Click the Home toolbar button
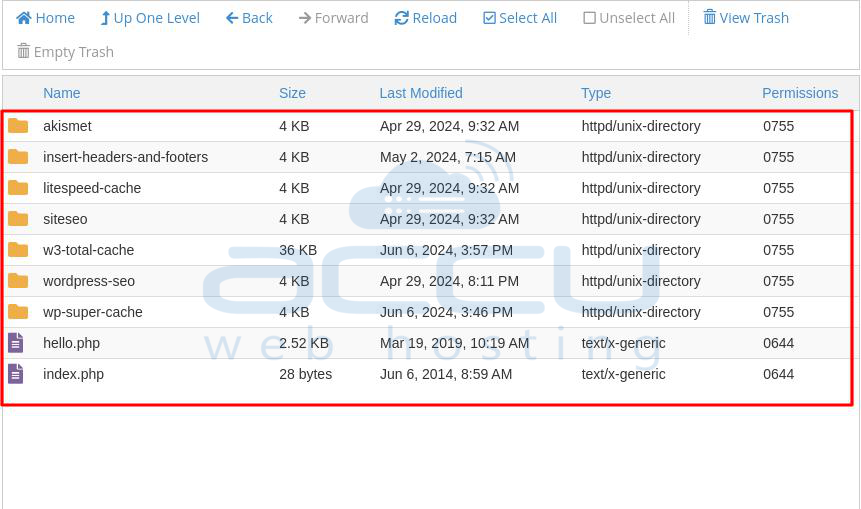Screen dimensions: 861x509 pos(46,18)
